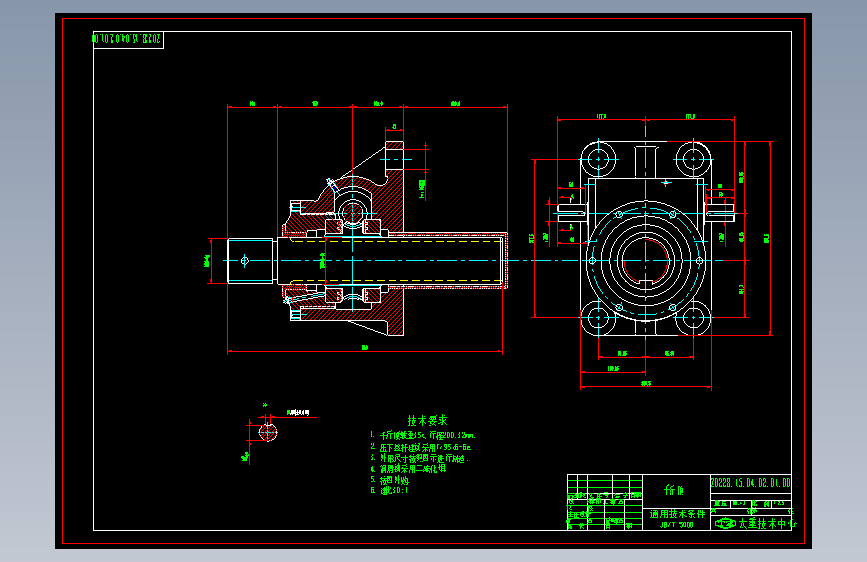Click the company logo in title block
Screen dimensions: 867x562
coord(725,523)
